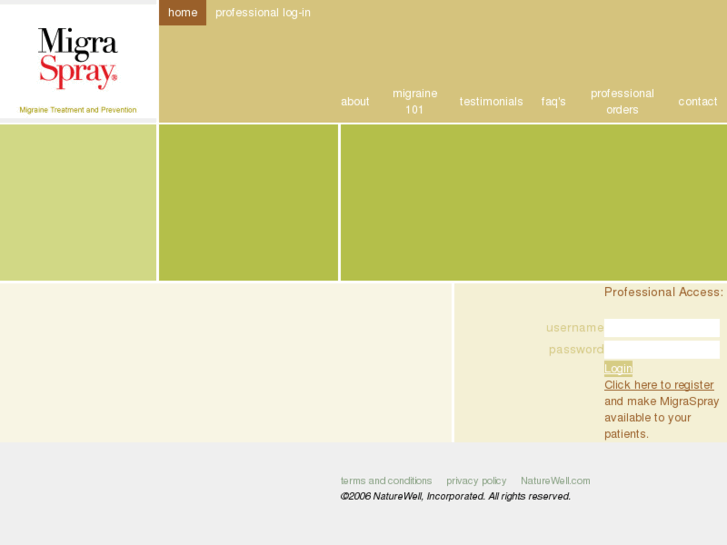727x545 pixels.
Task: Go to the contact page
Action: click(698, 102)
